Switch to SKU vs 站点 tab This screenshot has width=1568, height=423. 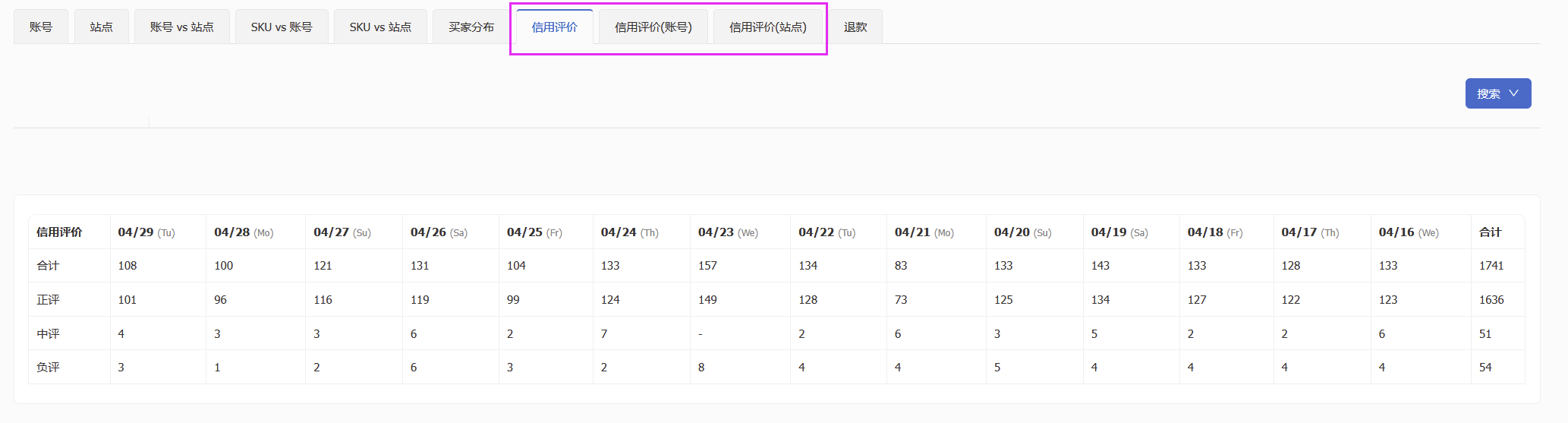pyautogui.click(x=380, y=27)
